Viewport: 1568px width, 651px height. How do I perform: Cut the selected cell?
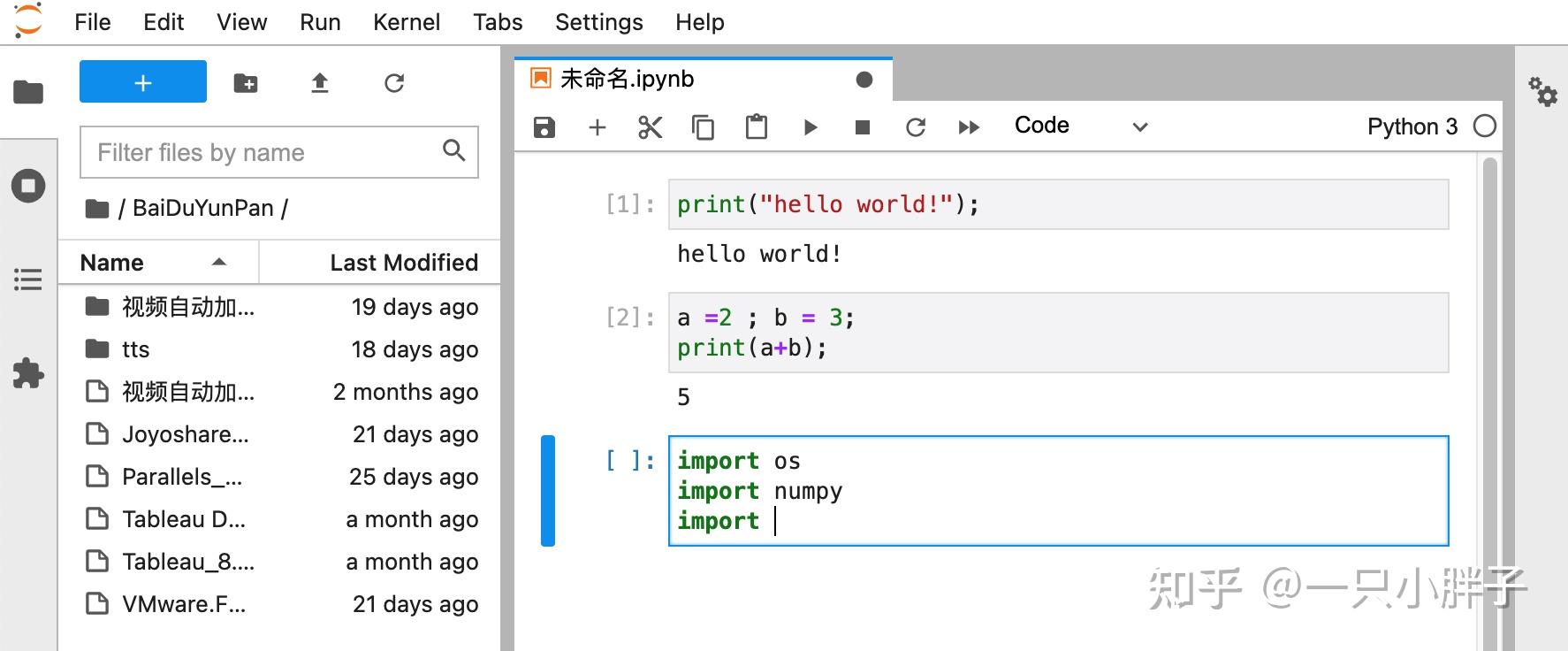point(651,127)
